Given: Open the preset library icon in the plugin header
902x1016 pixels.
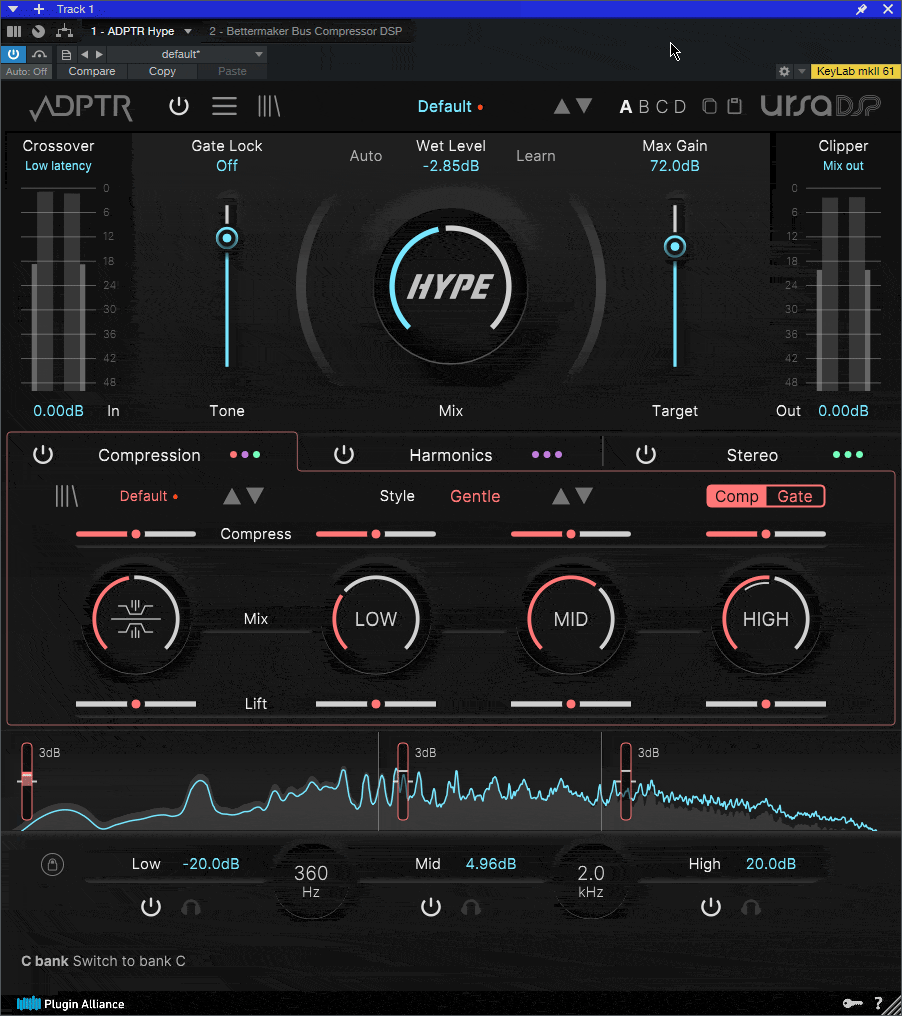Looking at the screenshot, I should click(269, 106).
